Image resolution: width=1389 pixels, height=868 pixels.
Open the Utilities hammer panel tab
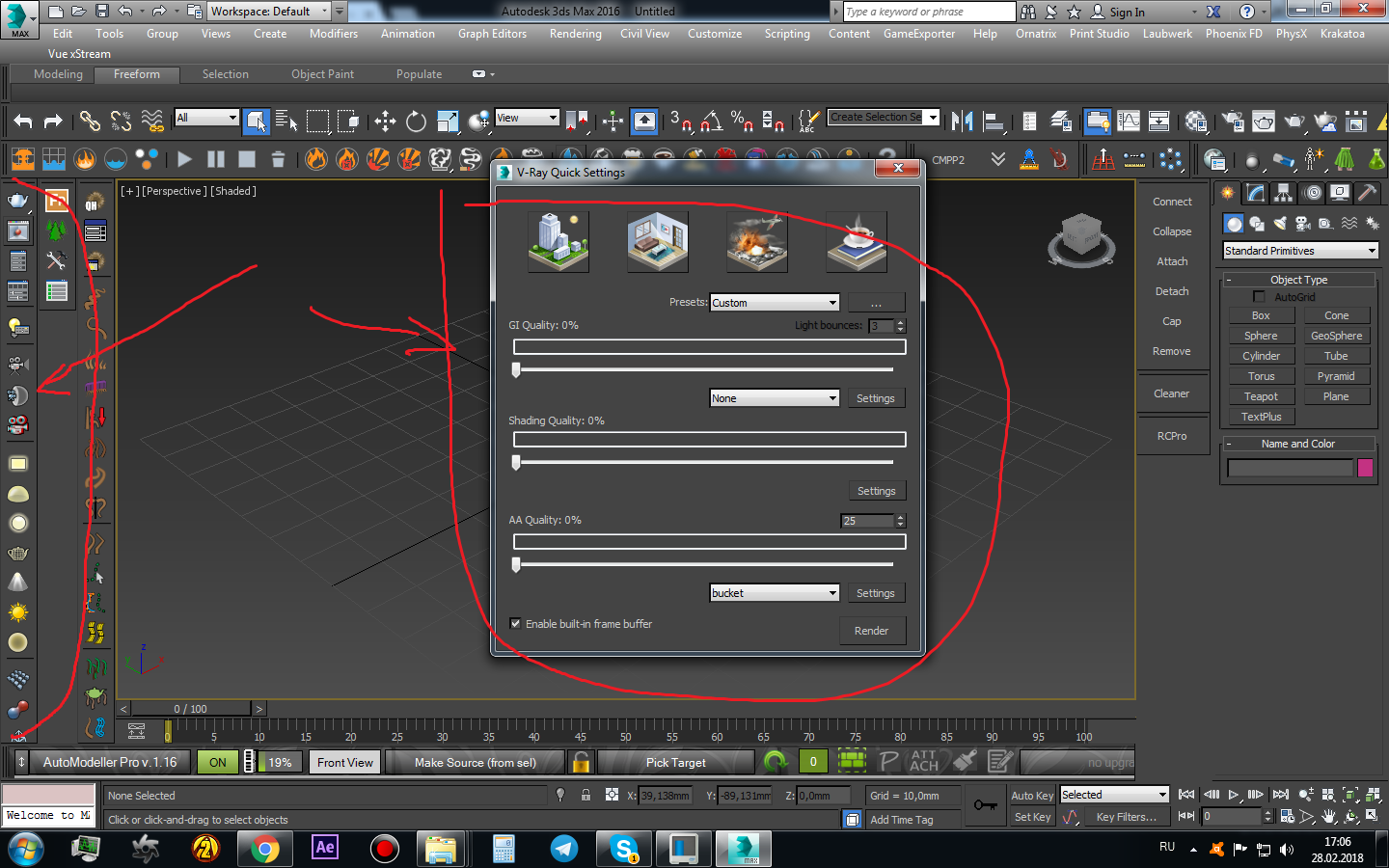click(1367, 193)
